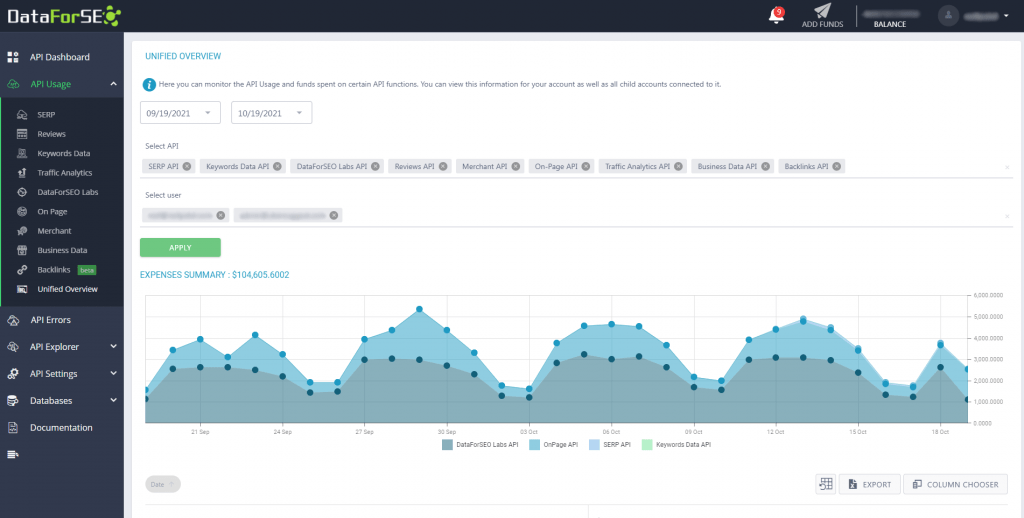The image size is (1024, 518).
Task: Open Traffic Analytics usage page
Action: point(65,173)
